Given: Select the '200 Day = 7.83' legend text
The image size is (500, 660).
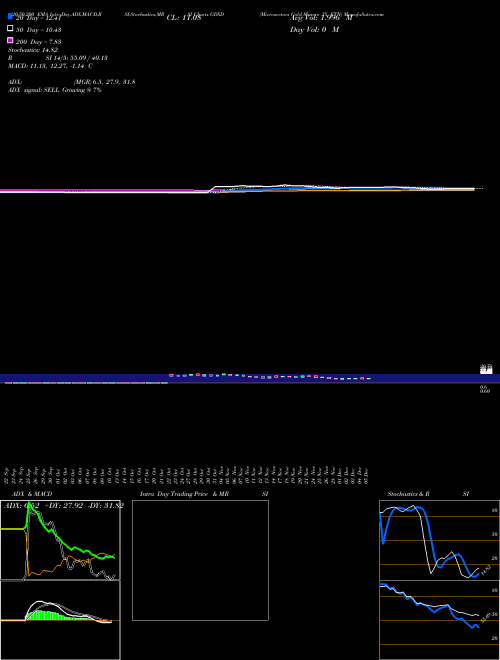Looking at the screenshot, I should tap(39, 42).
